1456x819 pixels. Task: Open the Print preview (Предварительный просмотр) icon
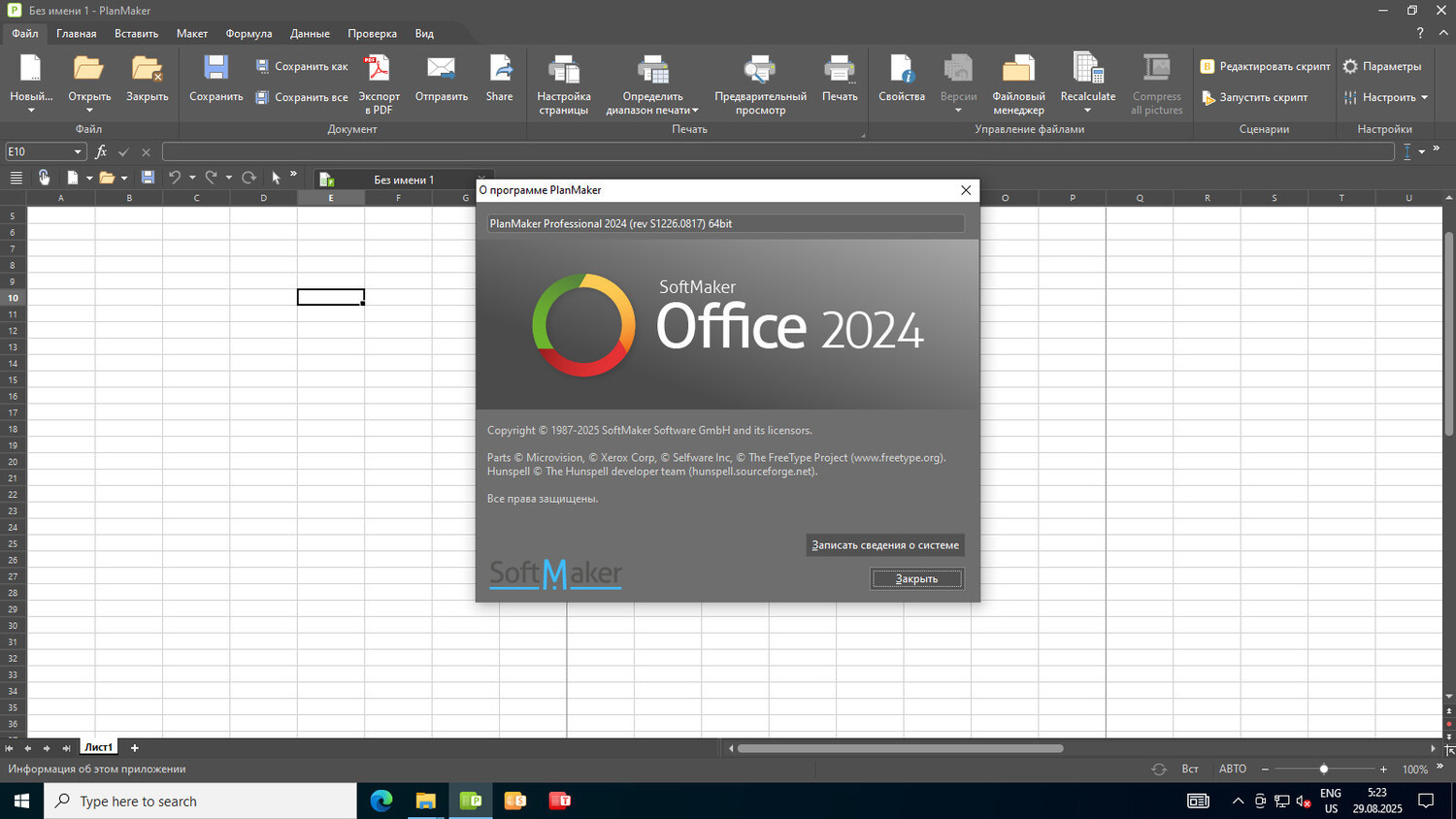tap(760, 70)
